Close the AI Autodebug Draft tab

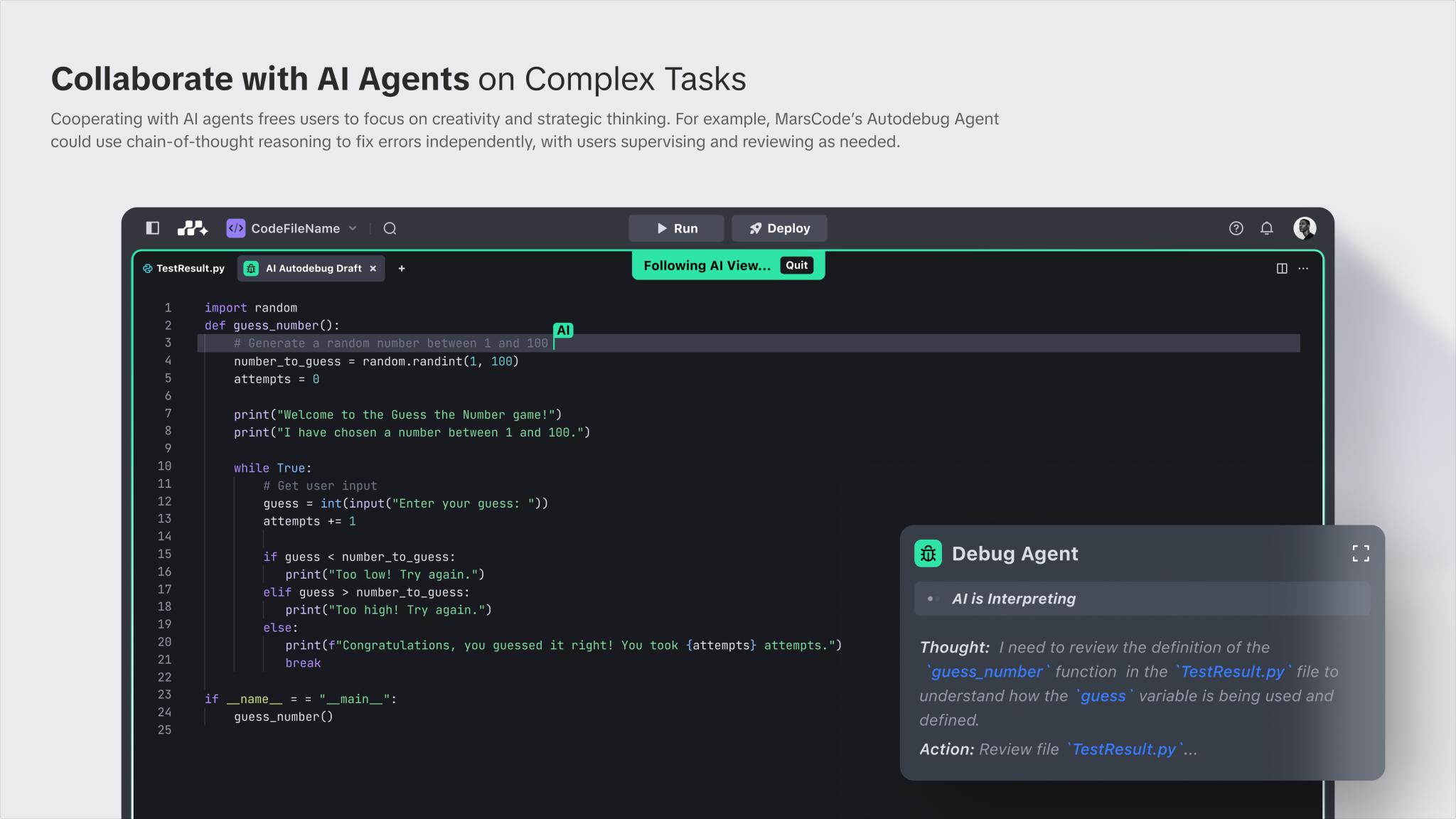coord(373,269)
